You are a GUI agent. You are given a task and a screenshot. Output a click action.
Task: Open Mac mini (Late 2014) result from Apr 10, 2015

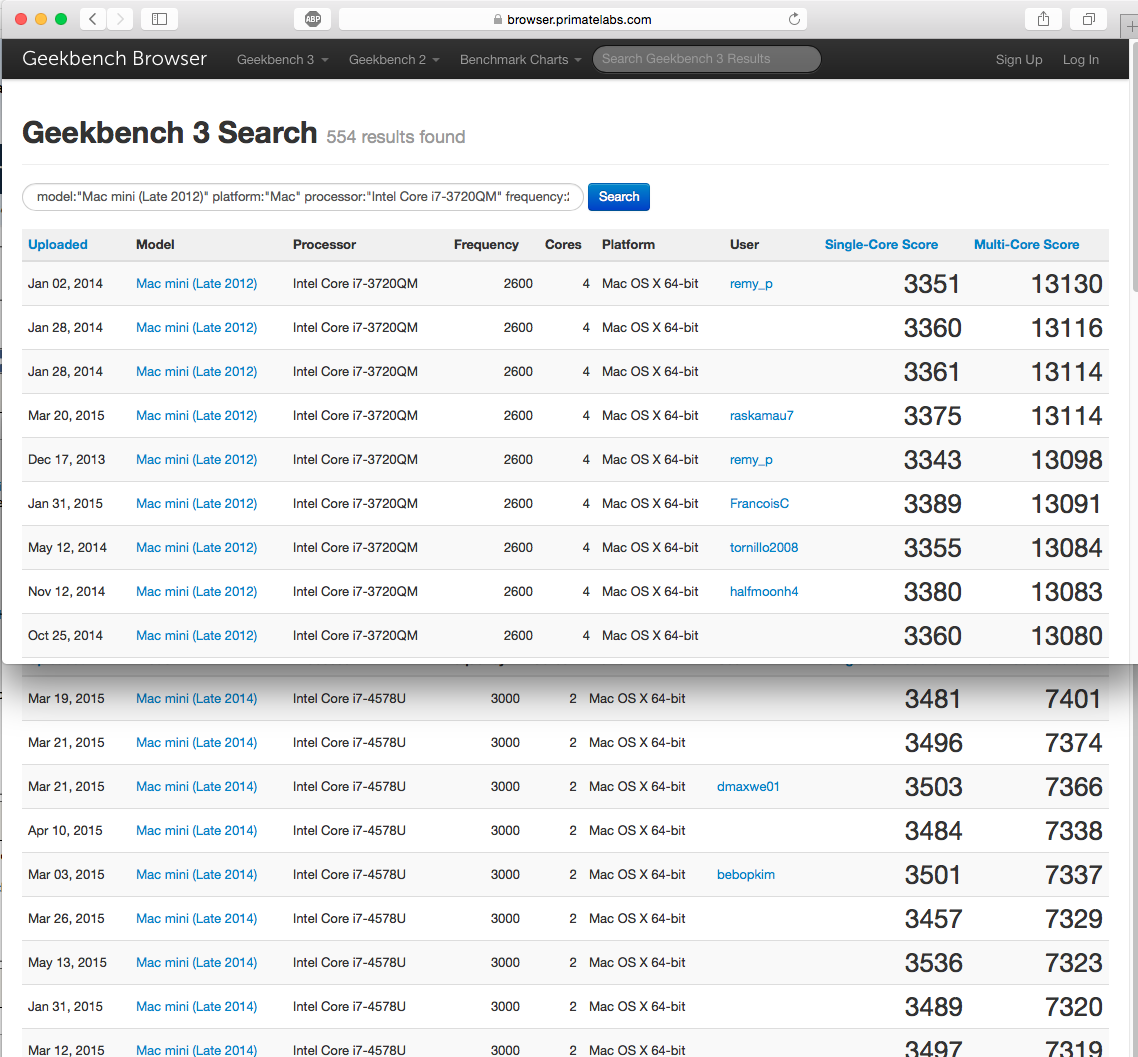point(197,830)
